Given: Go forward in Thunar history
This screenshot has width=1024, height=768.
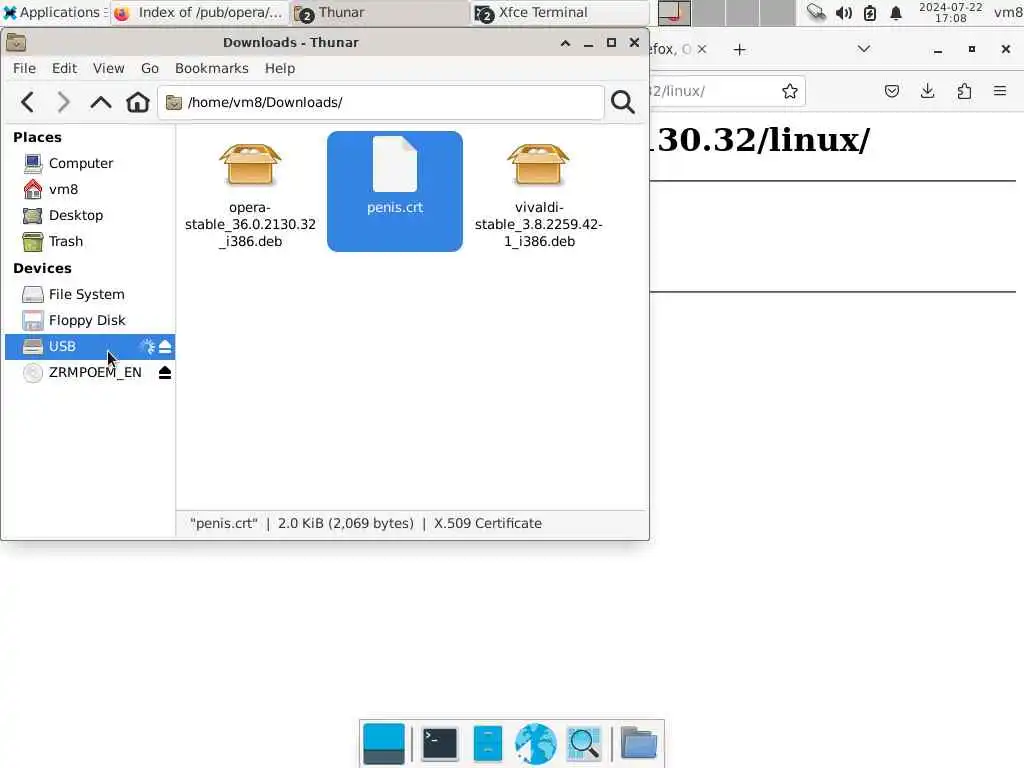Looking at the screenshot, I should [x=63, y=103].
